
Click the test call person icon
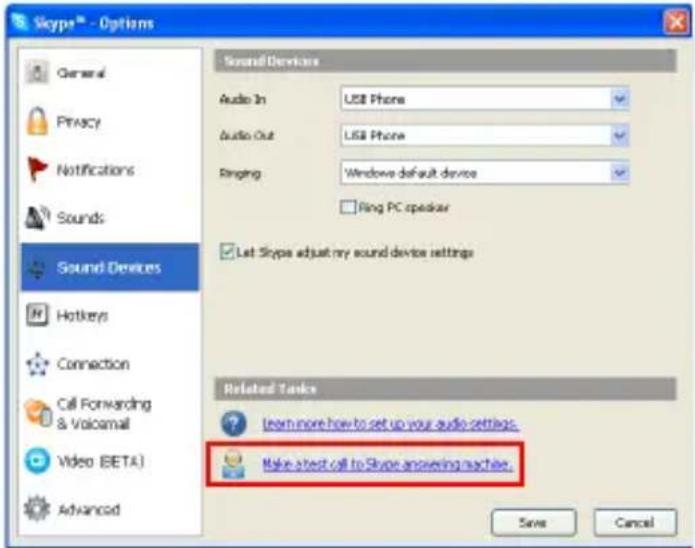click(233, 464)
